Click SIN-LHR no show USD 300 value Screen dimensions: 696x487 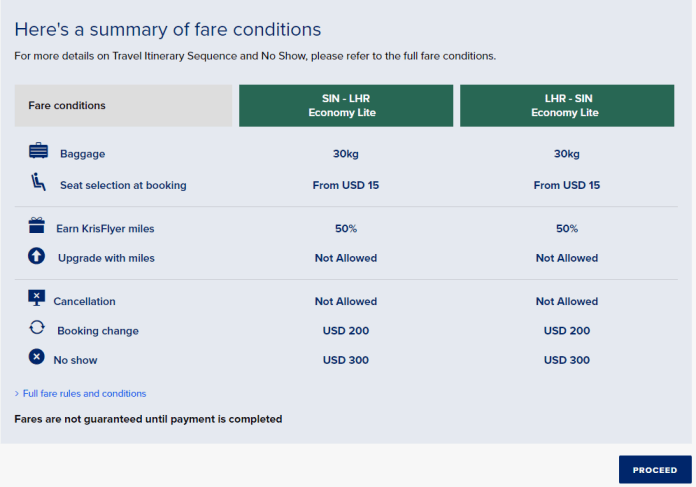coord(345,360)
